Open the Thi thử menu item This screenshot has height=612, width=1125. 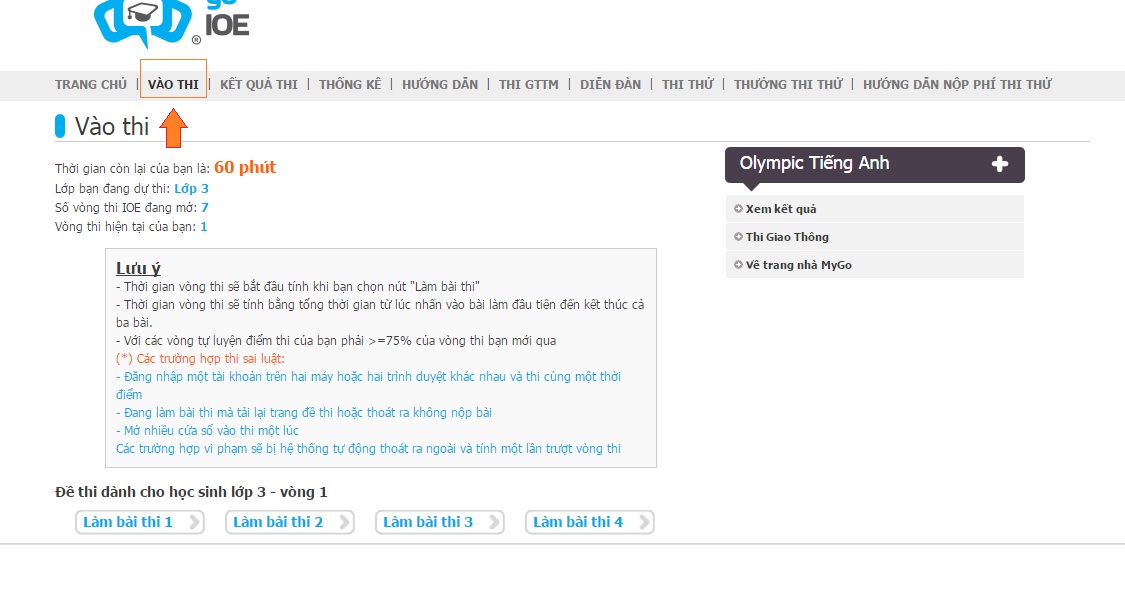coord(687,85)
